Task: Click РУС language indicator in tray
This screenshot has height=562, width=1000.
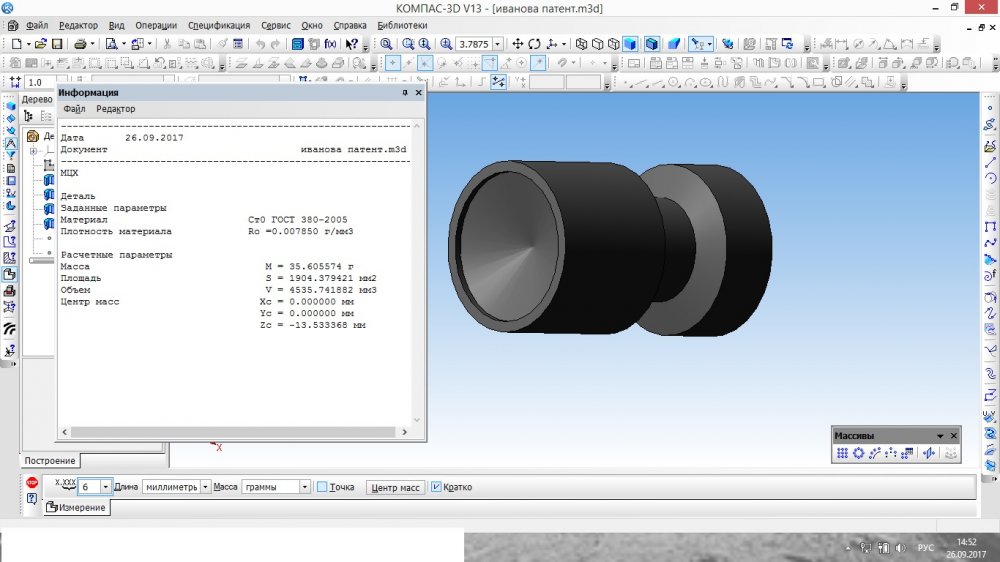Action: [x=925, y=547]
